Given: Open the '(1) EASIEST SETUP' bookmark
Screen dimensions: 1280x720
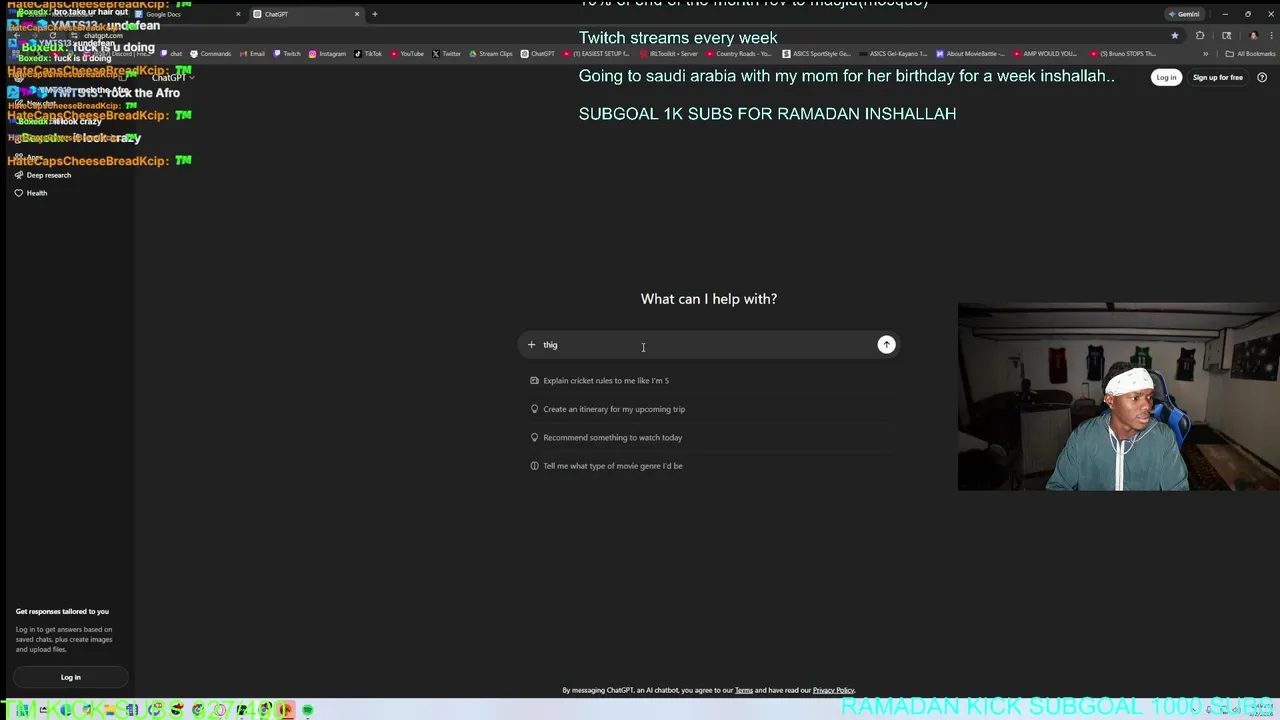Looking at the screenshot, I should pyautogui.click(x=595, y=54).
